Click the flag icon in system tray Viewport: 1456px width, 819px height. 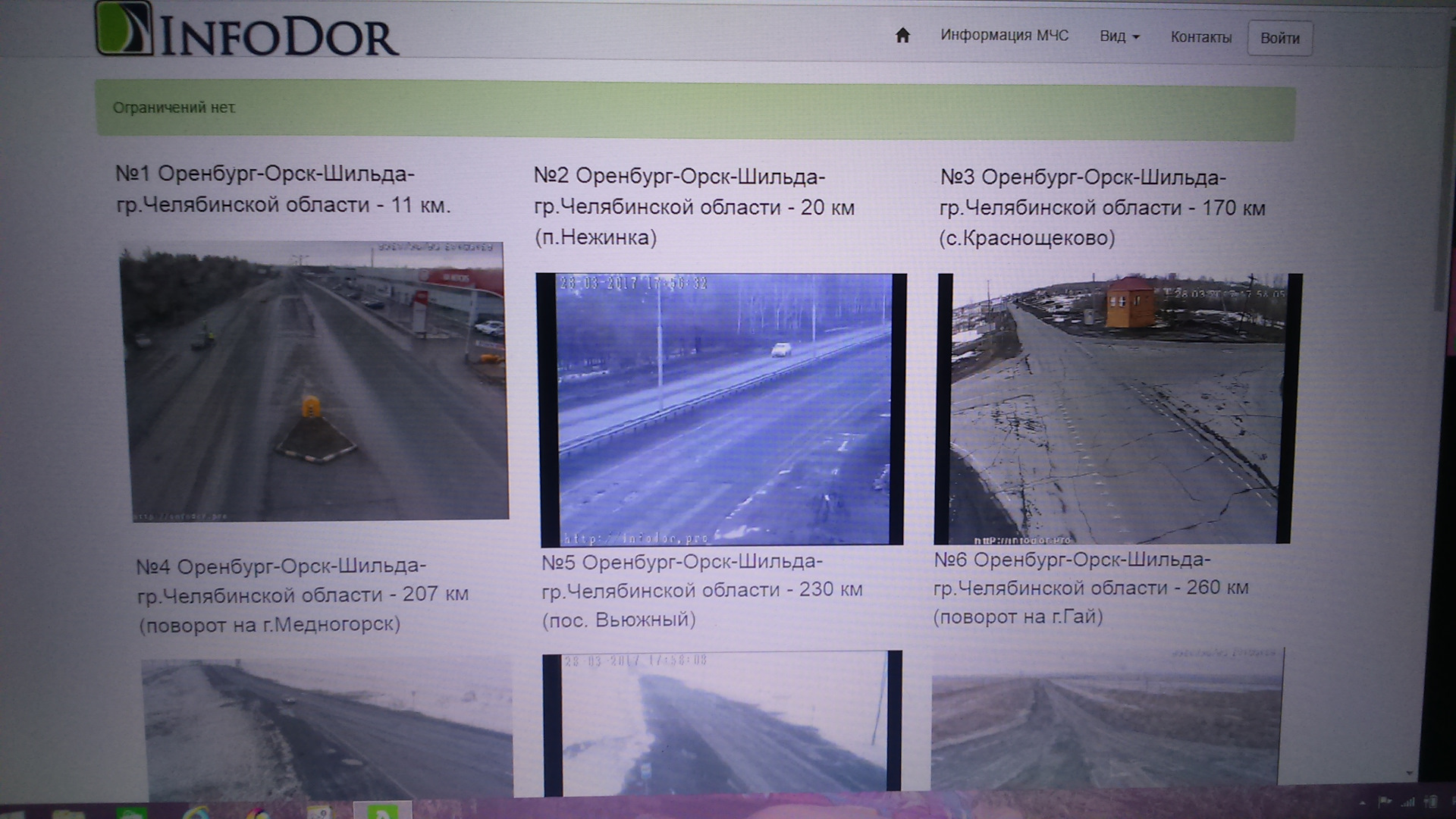(x=1385, y=802)
